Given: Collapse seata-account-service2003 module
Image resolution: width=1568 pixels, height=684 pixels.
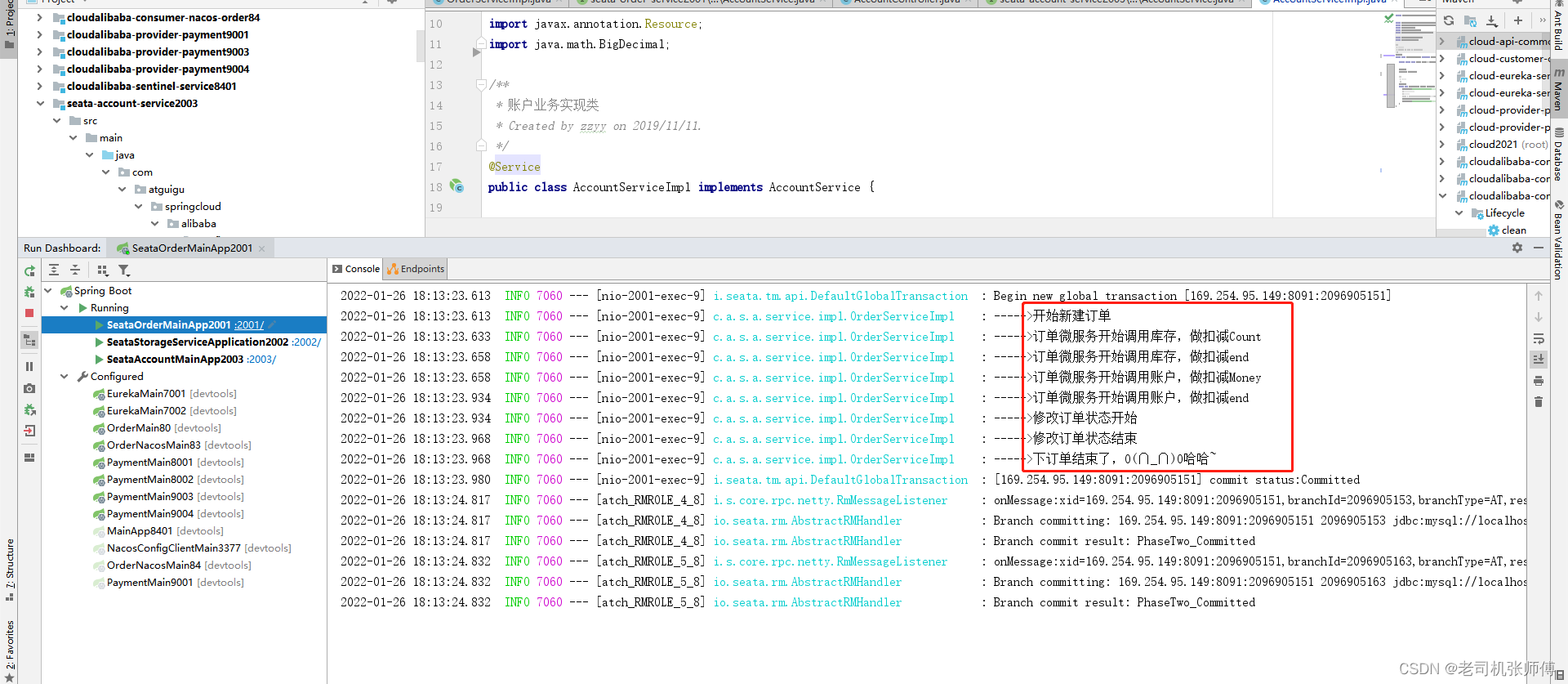Looking at the screenshot, I should [40, 104].
